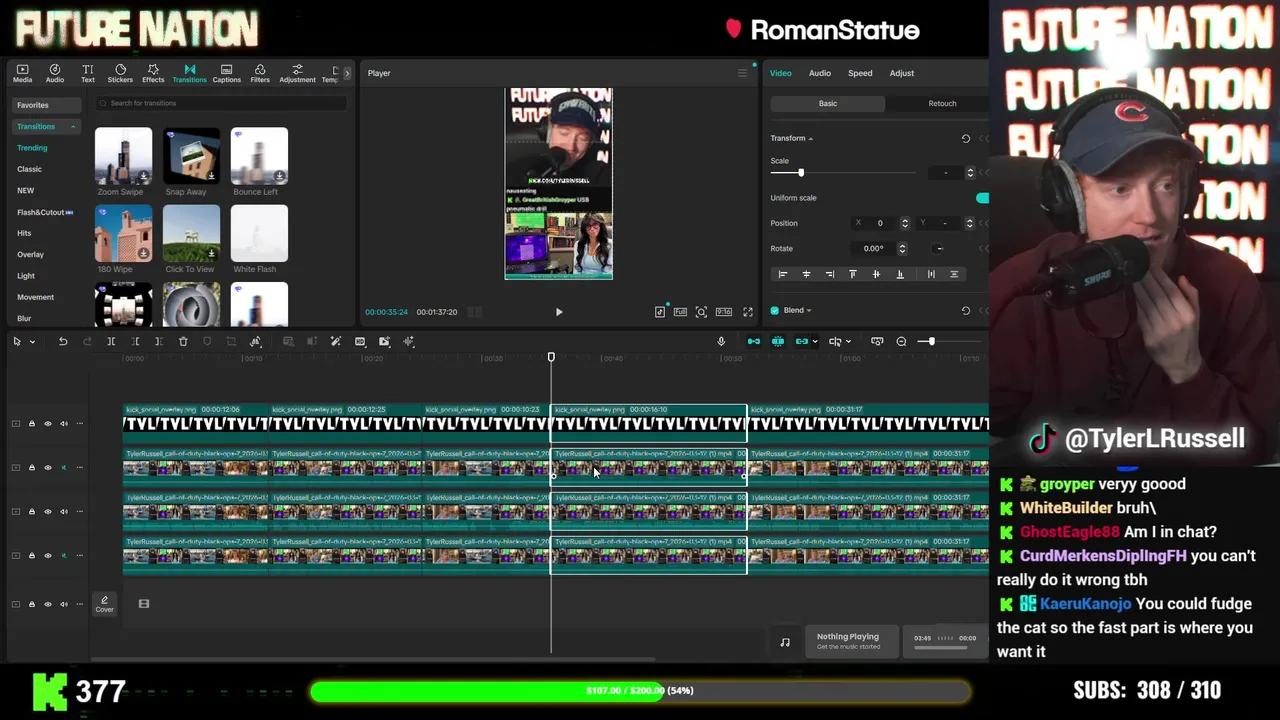Image resolution: width=1280 pixels, height=720 pixels.
Task: Select the Flash&Cutout transitions category
Action: 45,212
